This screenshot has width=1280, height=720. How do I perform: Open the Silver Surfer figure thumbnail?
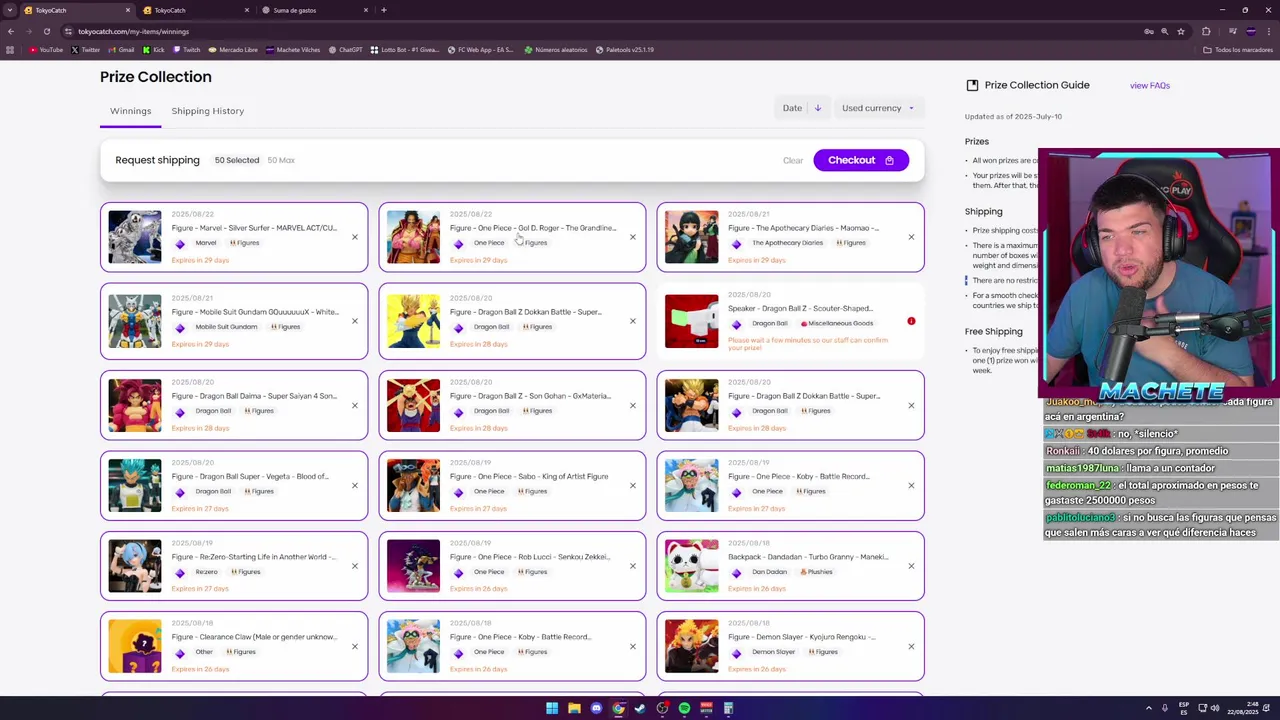click(x=134, y=237)
